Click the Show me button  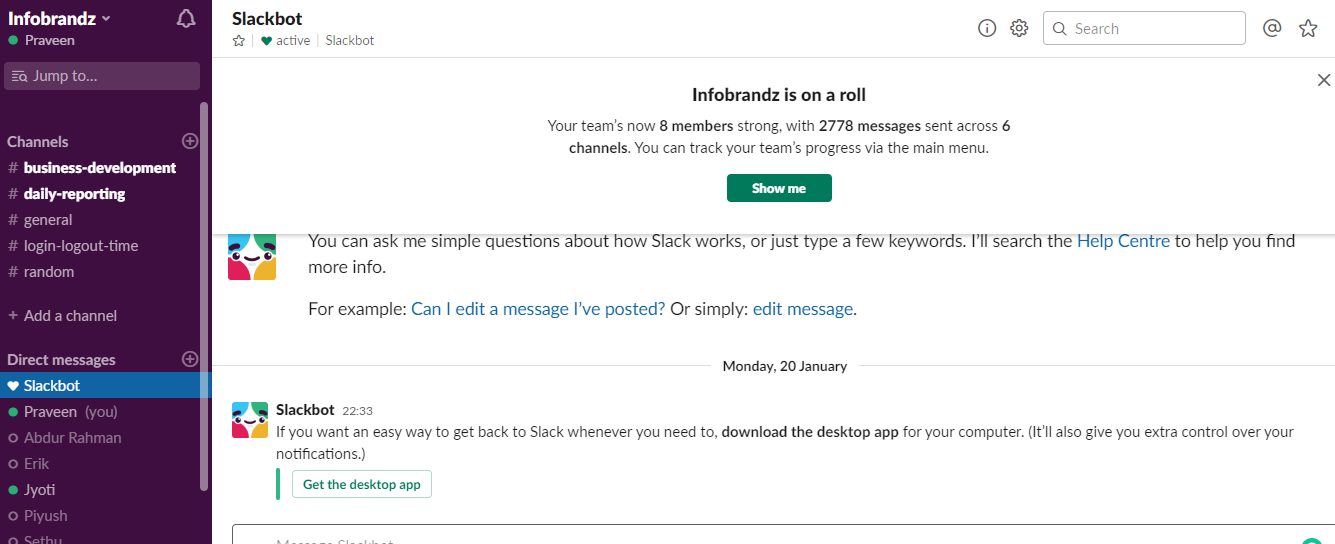pos(779,188)
